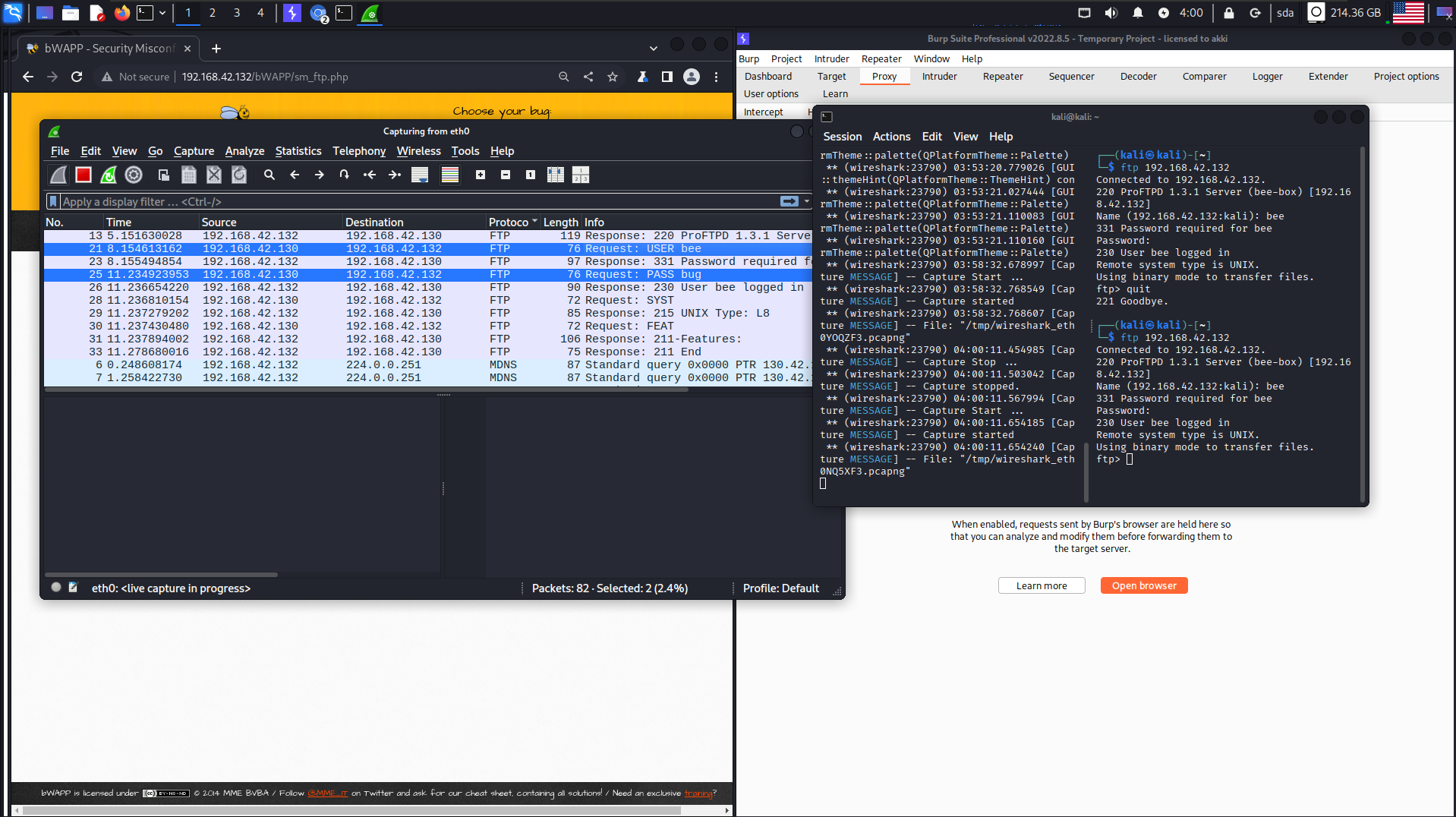The height and width of the screenshot is (817, 1456).
Task: Switch to the Repeater tab in Burp
Action: 1002,77
